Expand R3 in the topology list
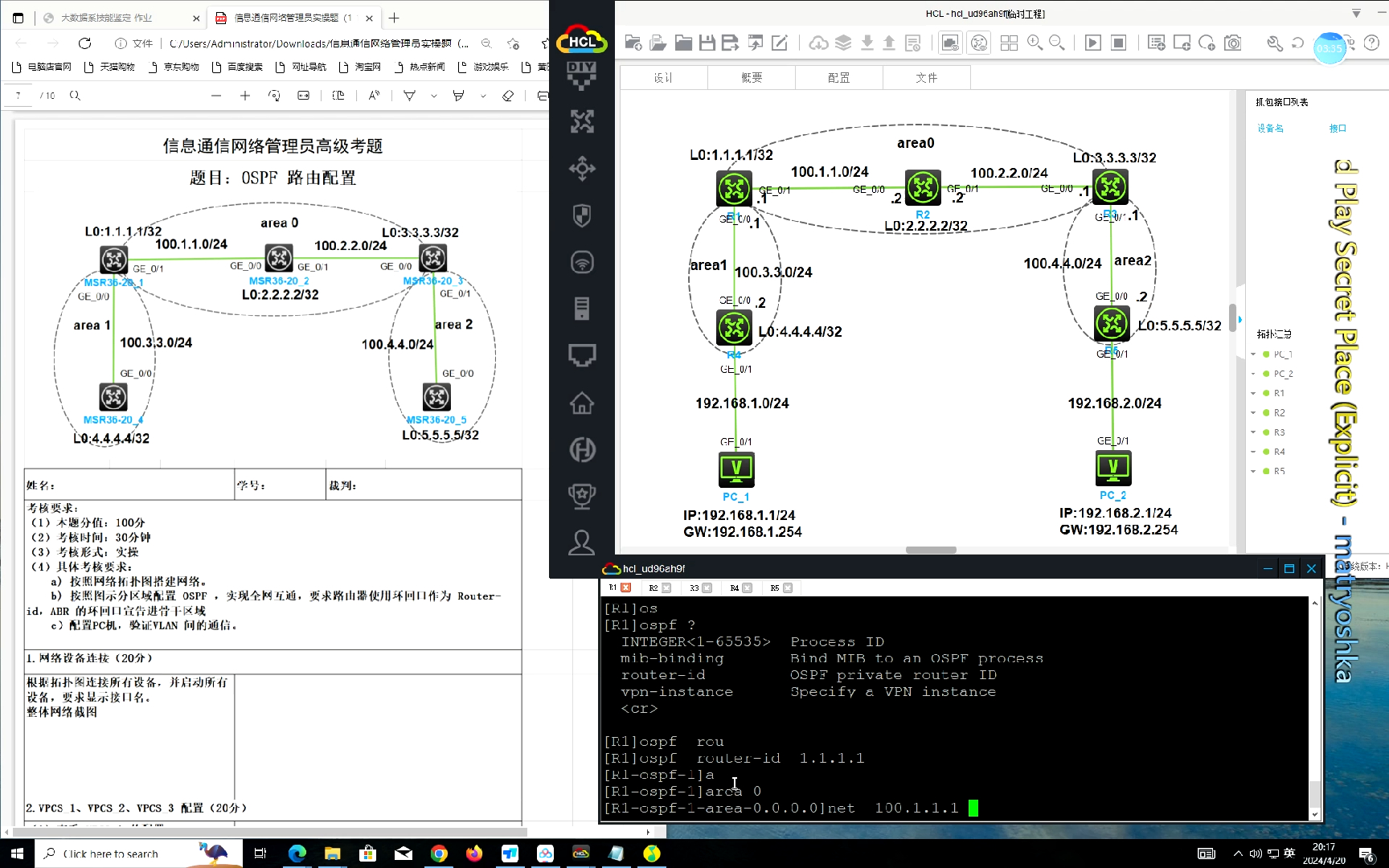Screen dimensions: 1389x868 pos(1253,432)
